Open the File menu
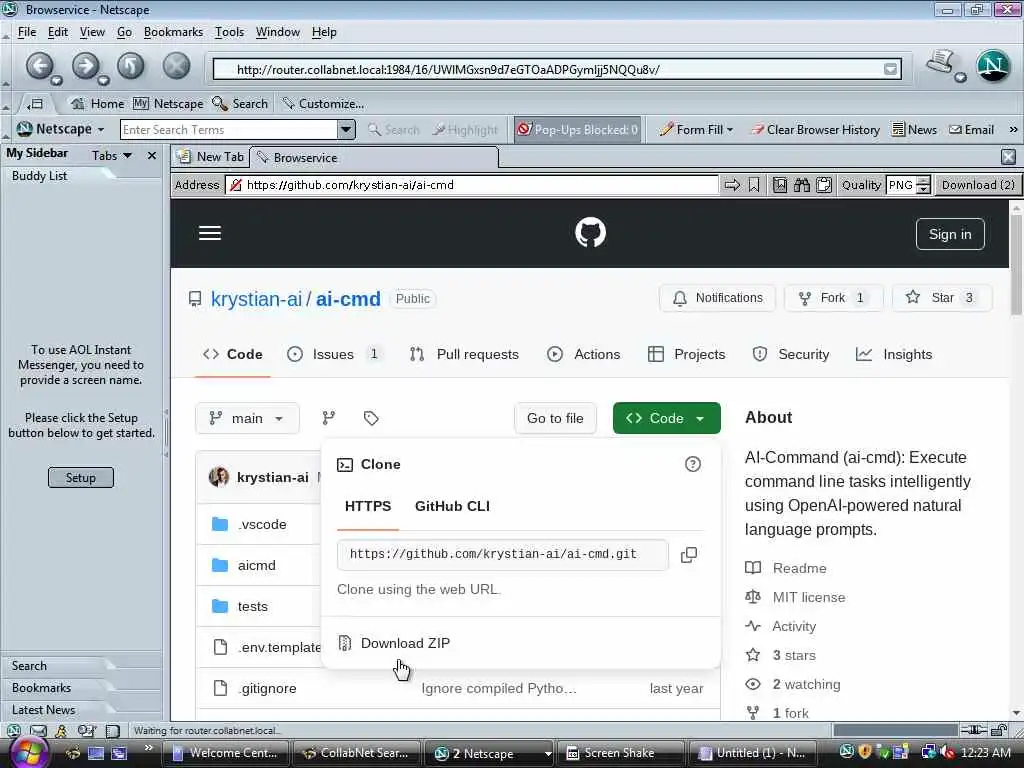 point(27,32)
